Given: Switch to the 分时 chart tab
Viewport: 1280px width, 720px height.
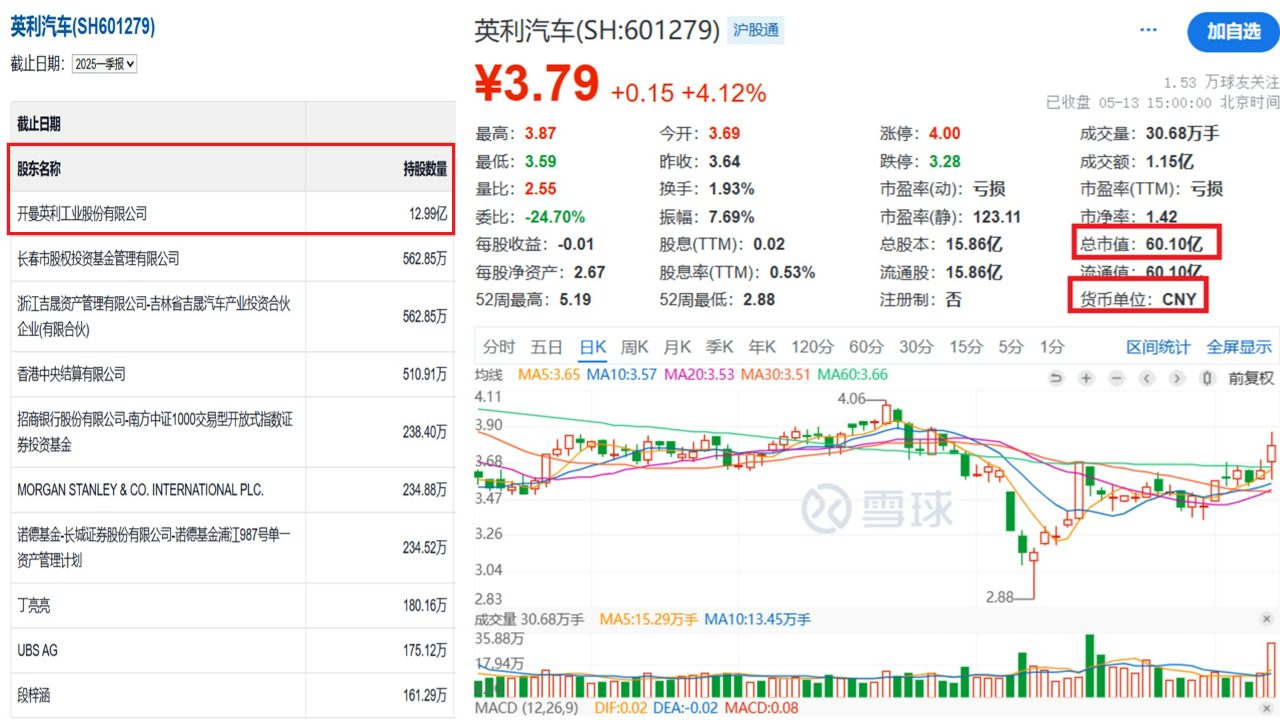Looking at the screenshot, I should pyautogui.click(x=499, y=347).
